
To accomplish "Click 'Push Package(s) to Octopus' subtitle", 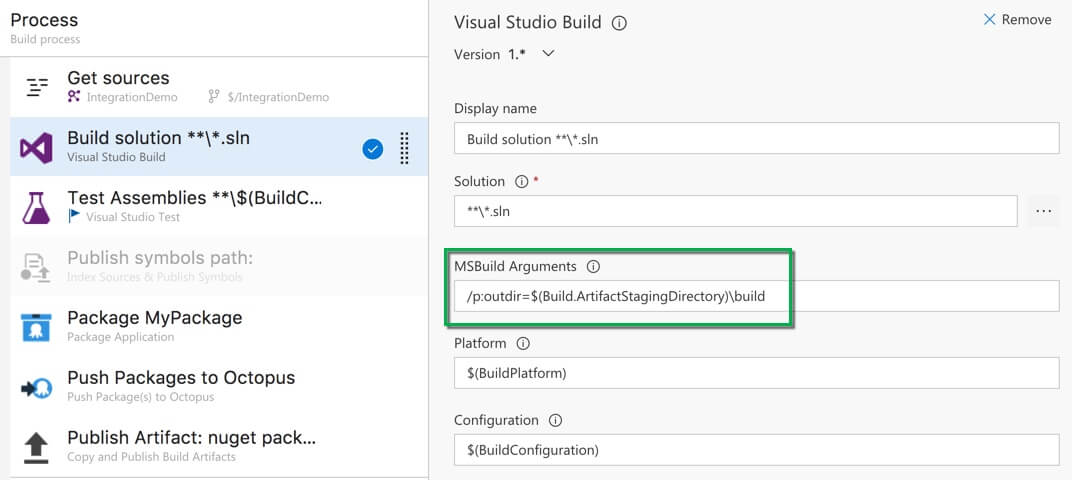I will [140, 397].
